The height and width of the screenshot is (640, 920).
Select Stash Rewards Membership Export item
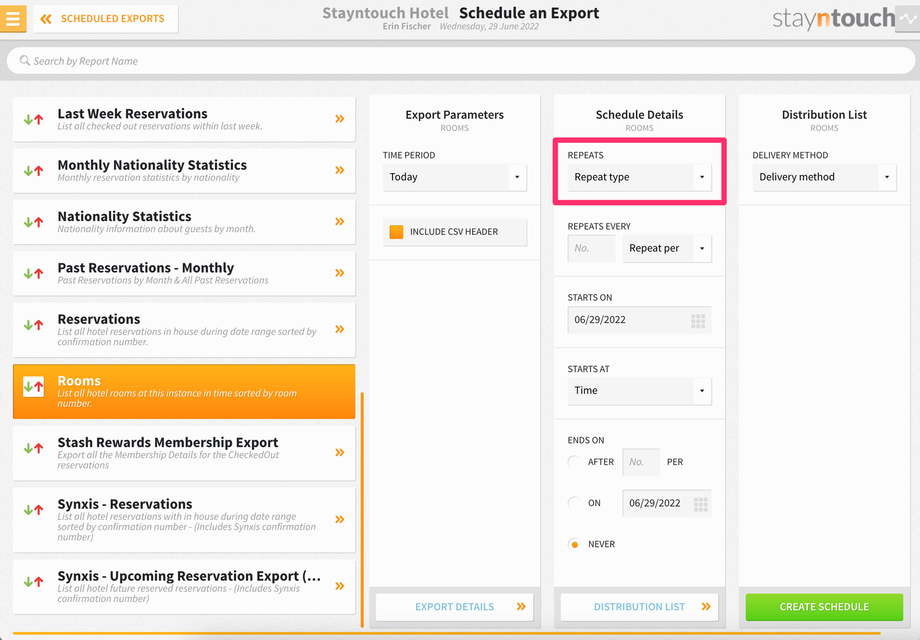[184, 453]
